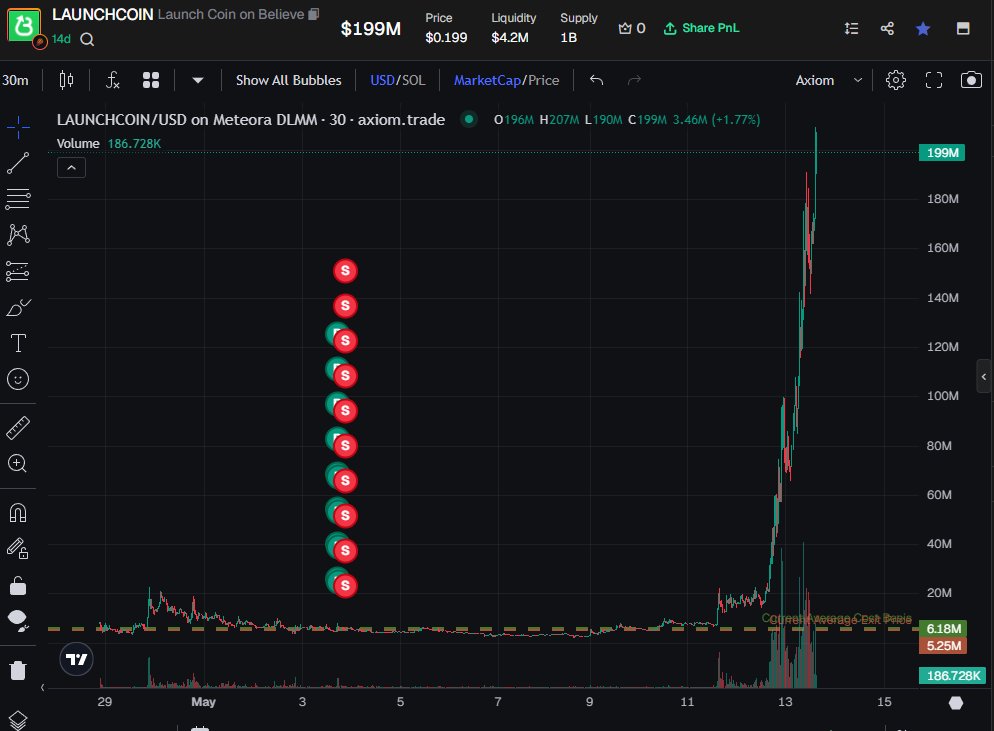Open the indicator templates grid icon

(x=151, y=80)
